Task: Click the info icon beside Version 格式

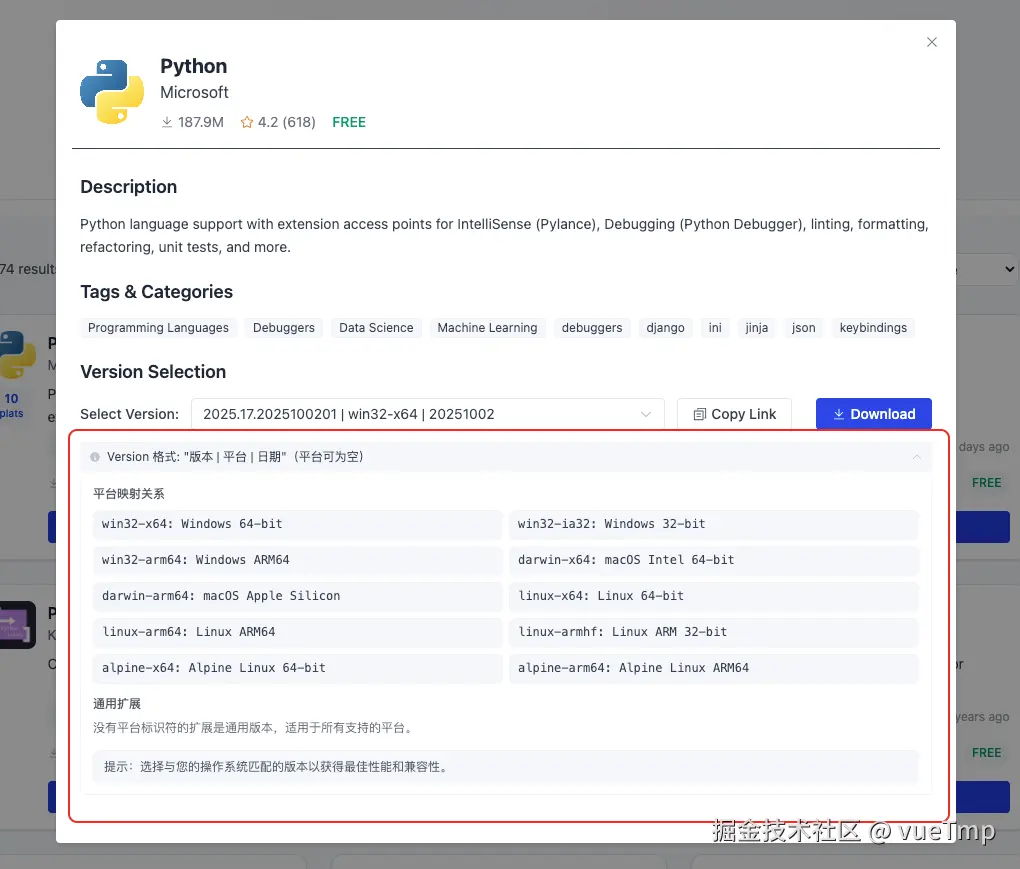Action: (x=95, y=457)
